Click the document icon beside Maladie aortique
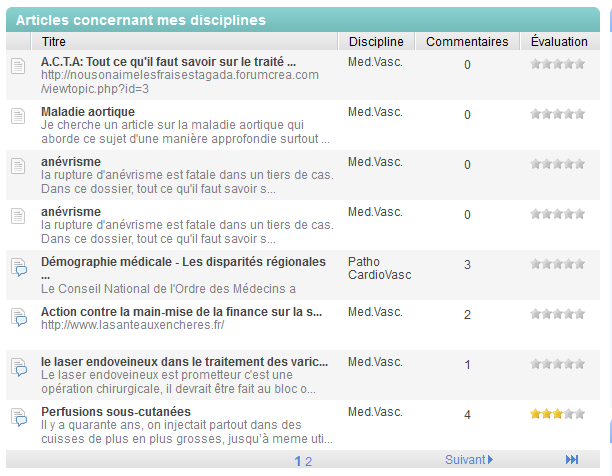The image size is (612, 476). pyautogui.click(x=17, y=116)
